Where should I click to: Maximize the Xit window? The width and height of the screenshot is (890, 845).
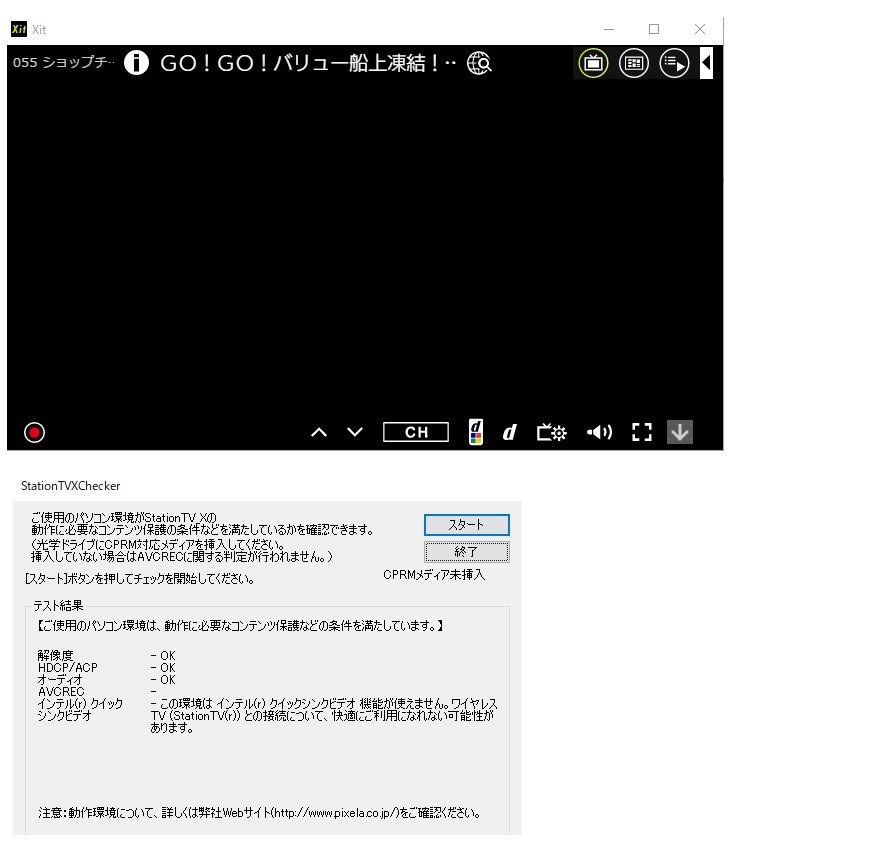tap(654, 29)
